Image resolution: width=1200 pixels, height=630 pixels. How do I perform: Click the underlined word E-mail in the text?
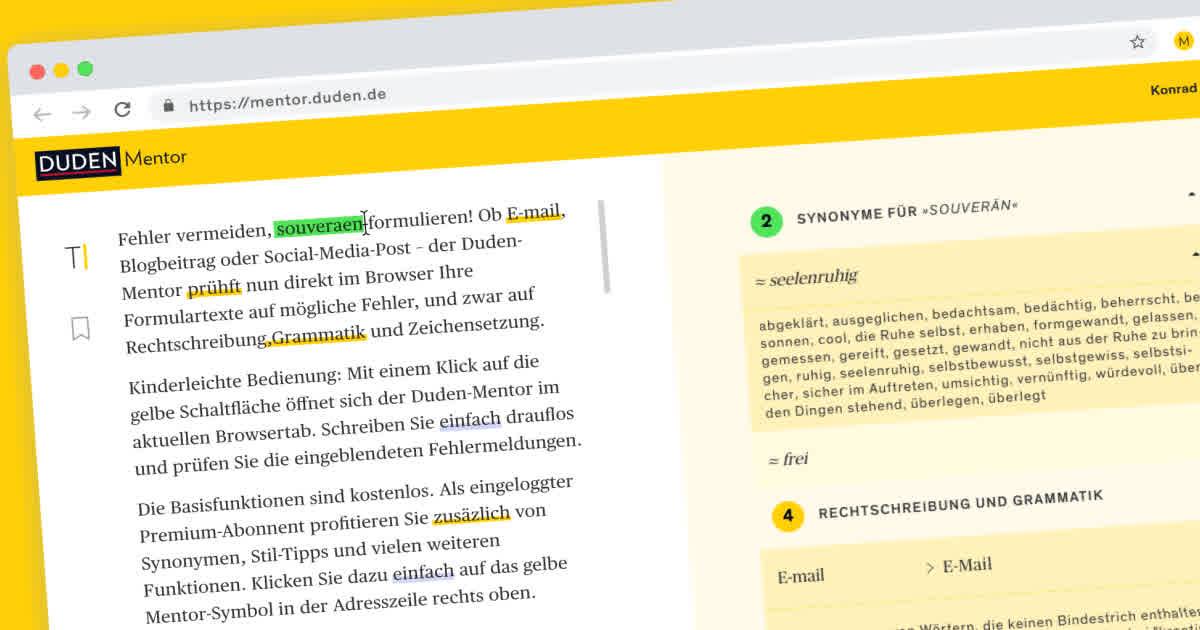[x=535, y=213]
